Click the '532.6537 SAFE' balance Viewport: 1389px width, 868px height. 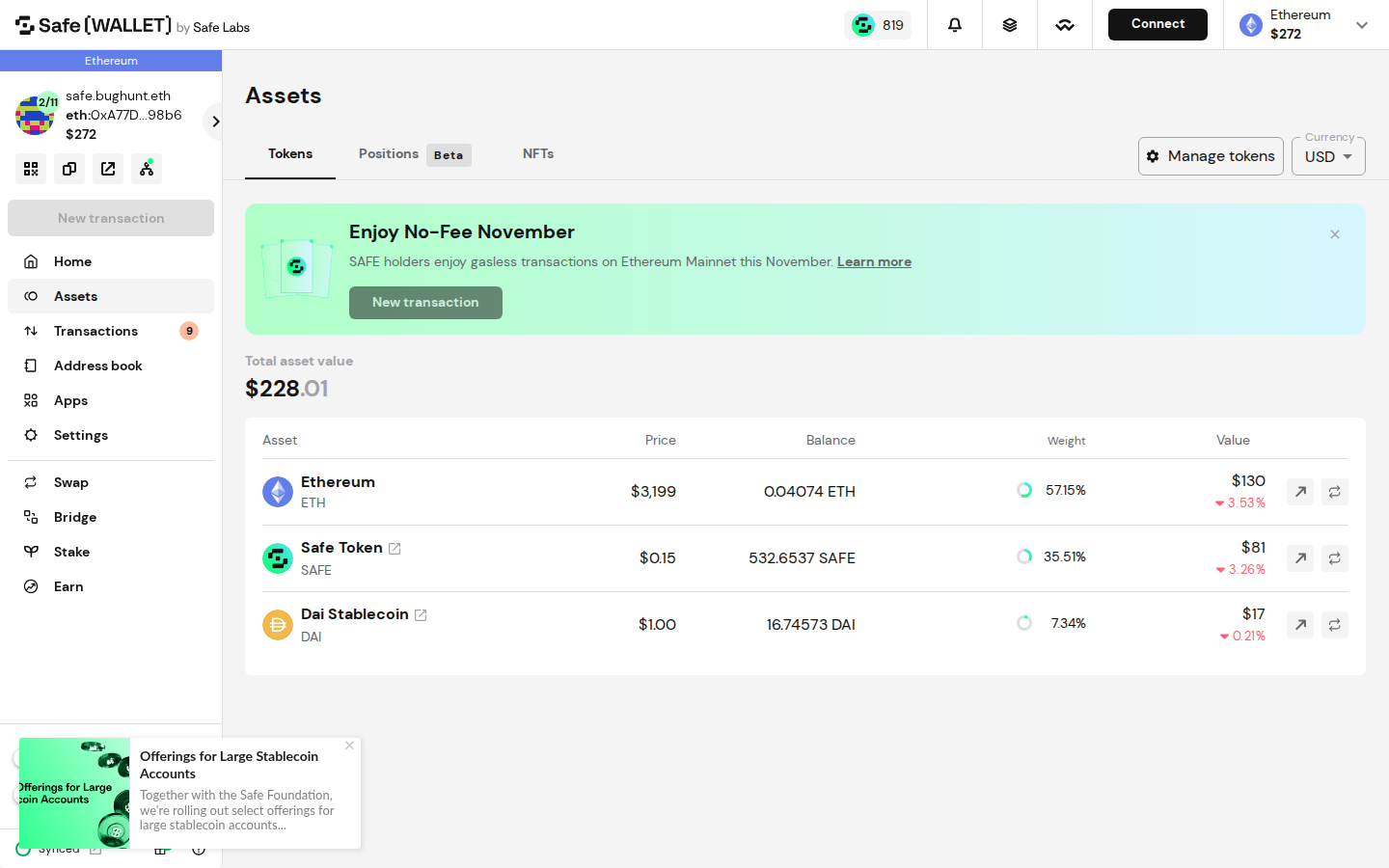click(x=802, y=558)
